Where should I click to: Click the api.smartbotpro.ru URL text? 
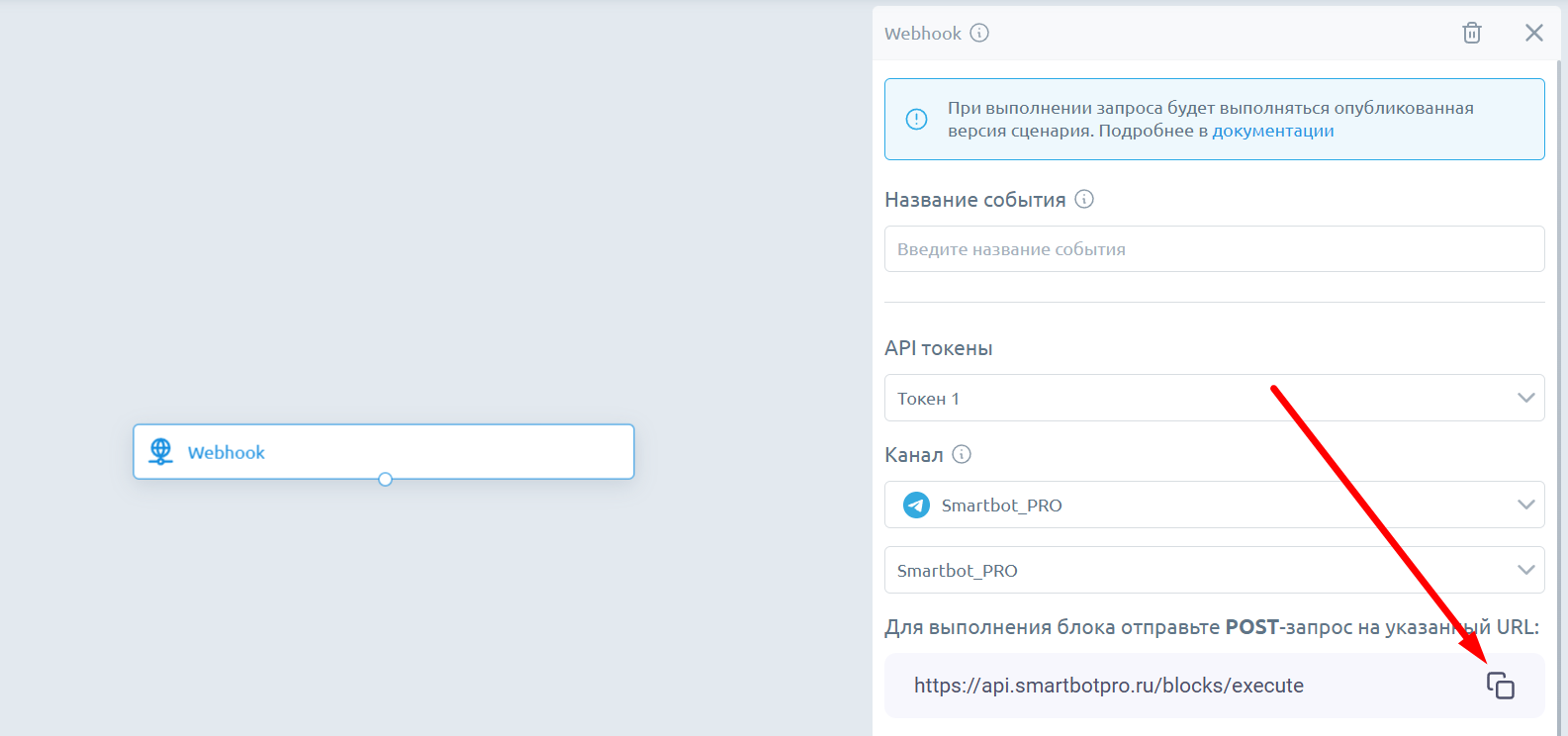point(1108,686)
